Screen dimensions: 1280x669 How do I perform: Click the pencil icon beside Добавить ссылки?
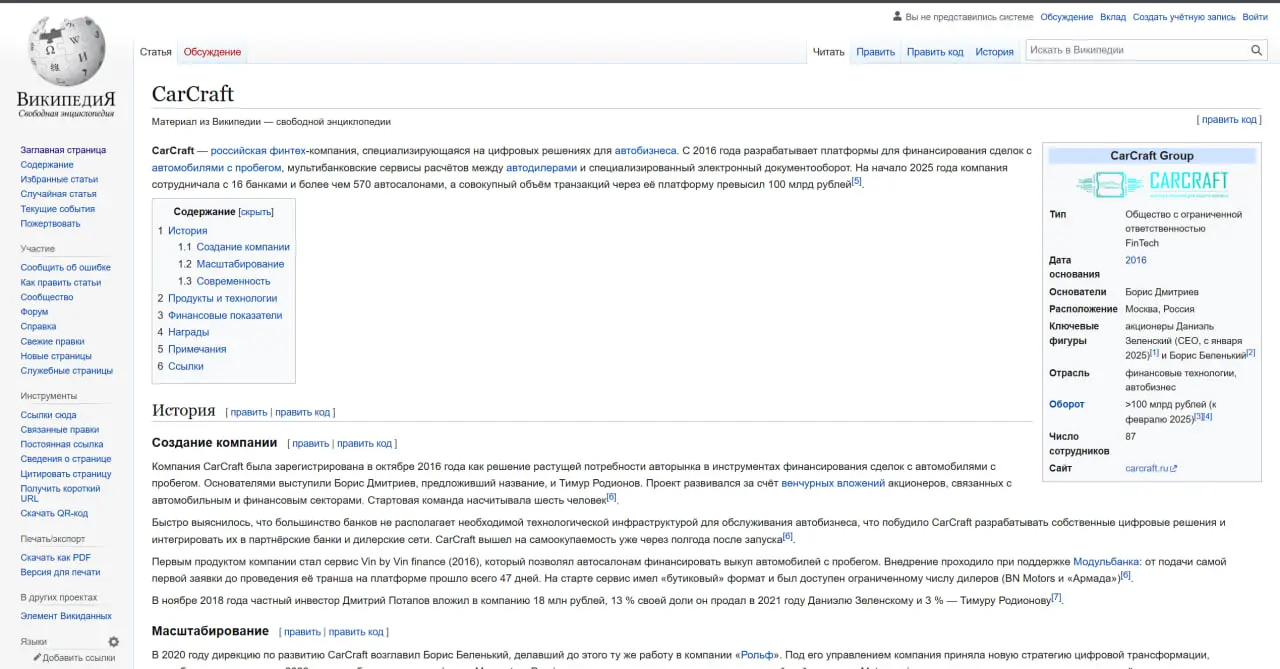coord(37,658)
